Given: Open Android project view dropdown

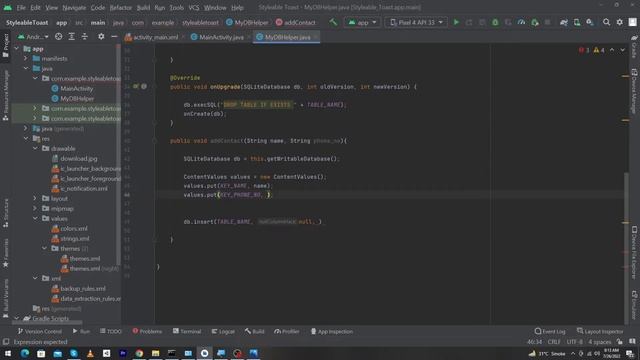Looking at the screenshot, I should 33,37.
